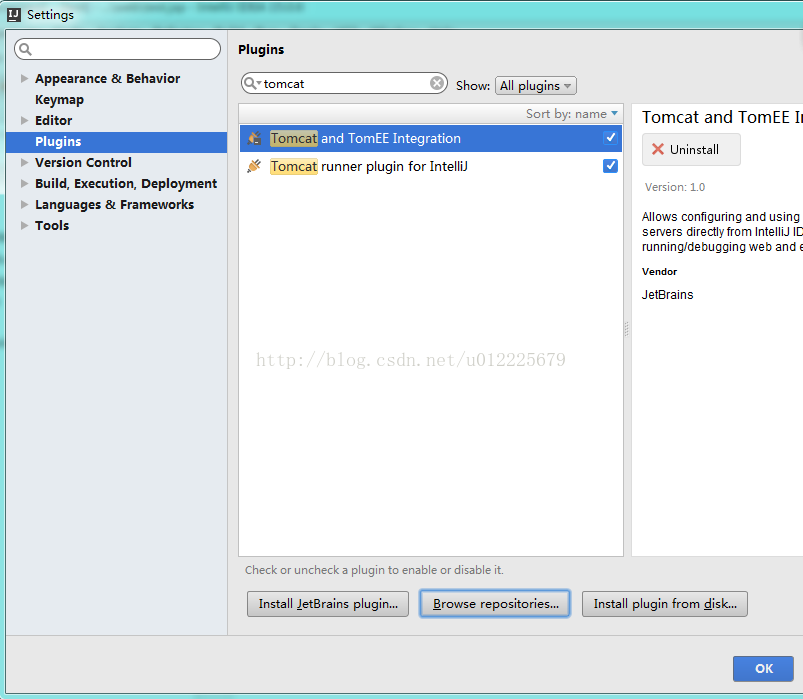
Task: Click the JetBrains vendor text
Action: coord(667,294)
